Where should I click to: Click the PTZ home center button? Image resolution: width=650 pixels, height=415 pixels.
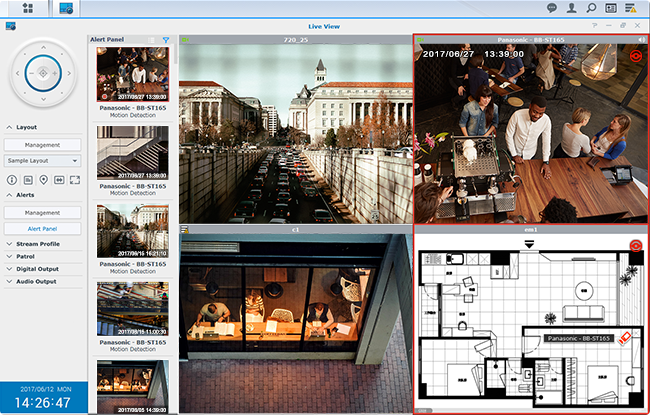pyautogui.click(x=42, y=72)
